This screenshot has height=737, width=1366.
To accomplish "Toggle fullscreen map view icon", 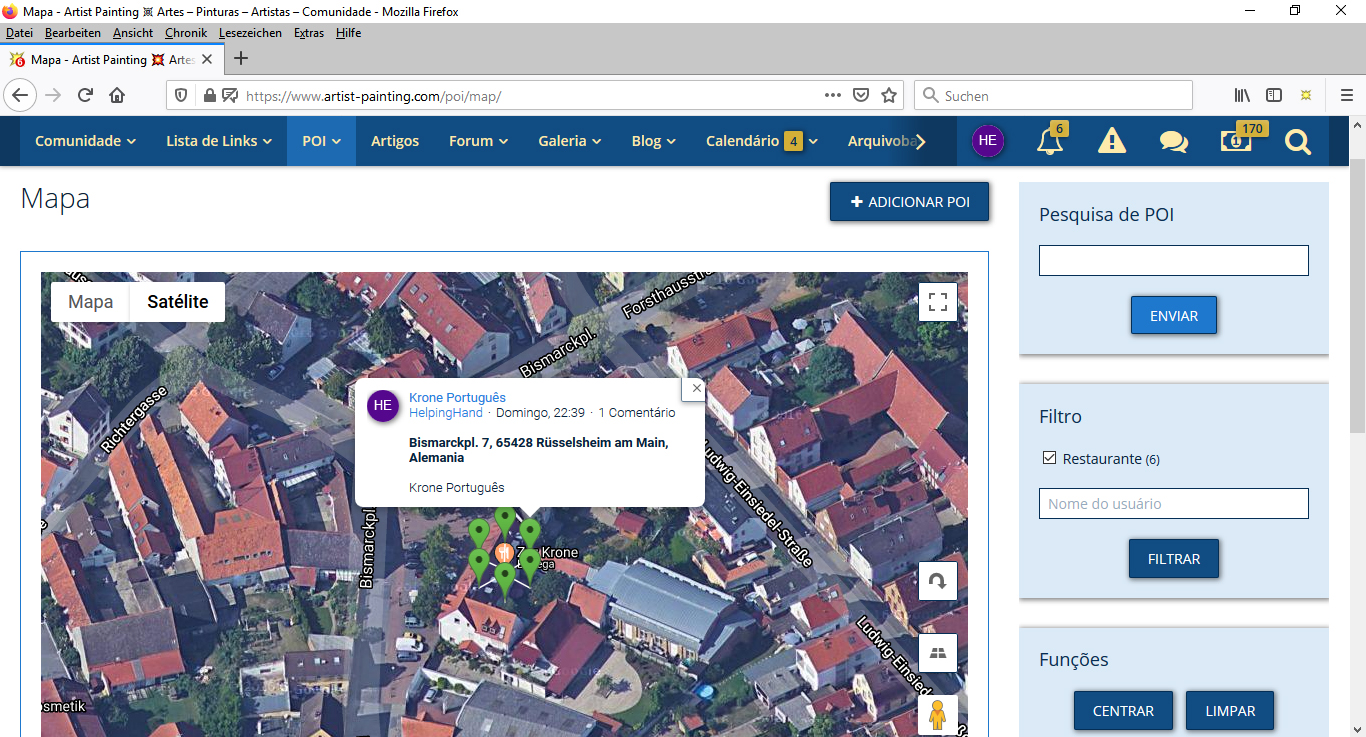I will 938,302.
